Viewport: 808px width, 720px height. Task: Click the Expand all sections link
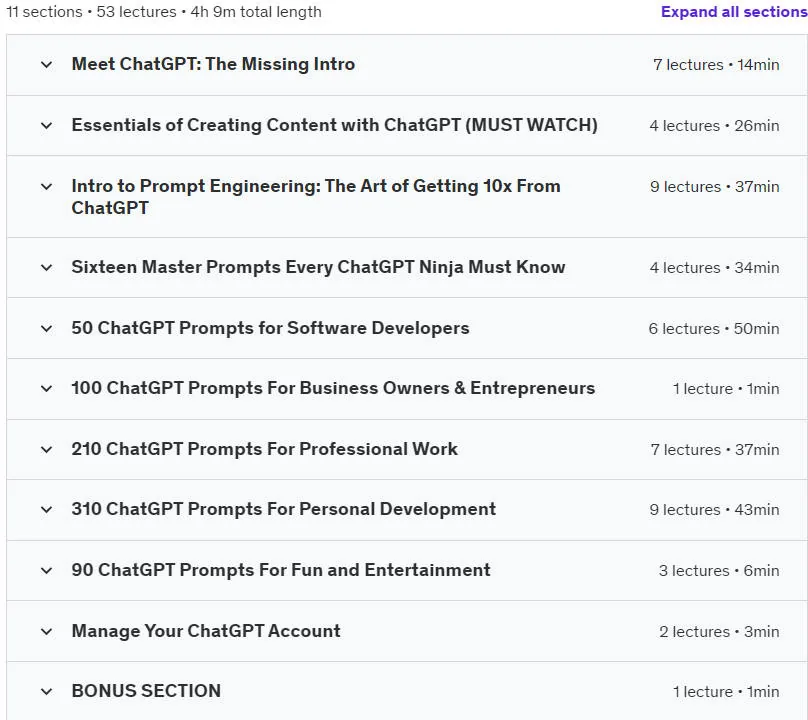pyautogui.click(x=734, y=11)
